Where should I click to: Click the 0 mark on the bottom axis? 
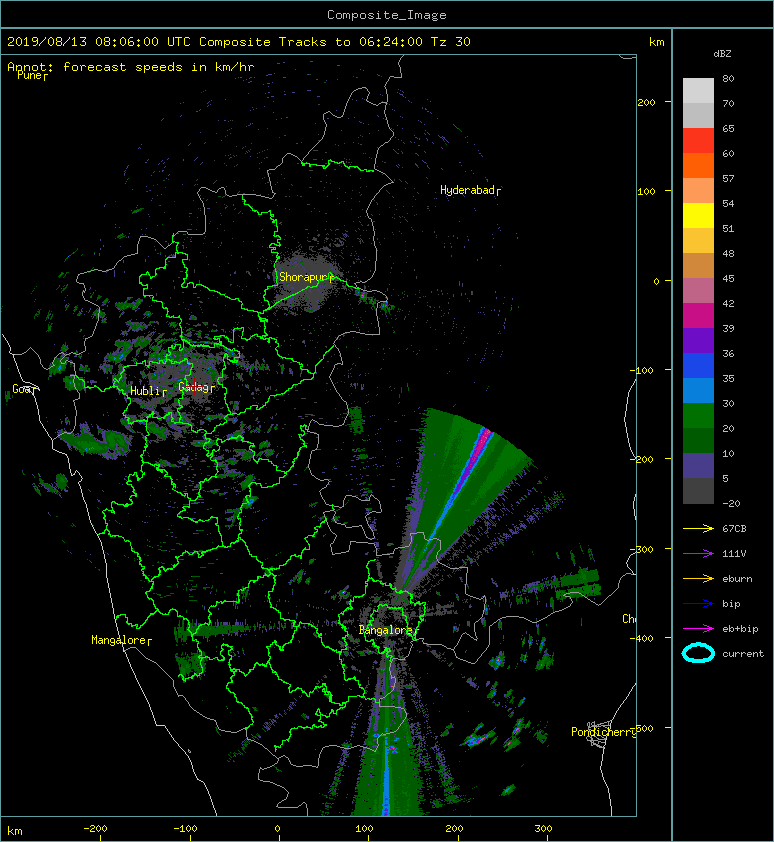pyautogui.click(x=277, y=829)
